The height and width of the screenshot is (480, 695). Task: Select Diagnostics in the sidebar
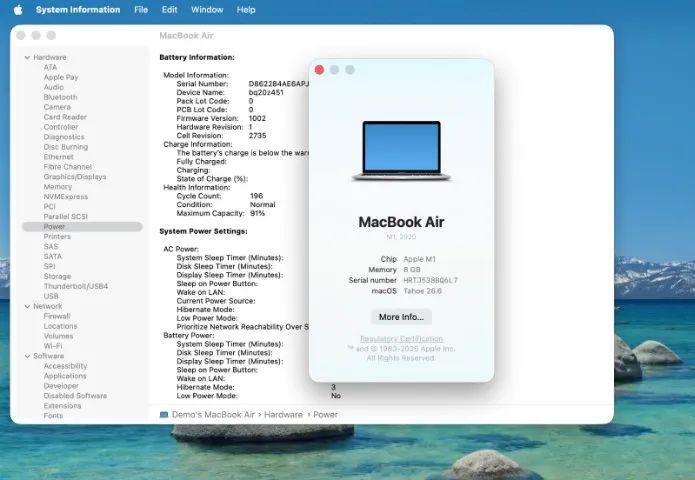64,137
